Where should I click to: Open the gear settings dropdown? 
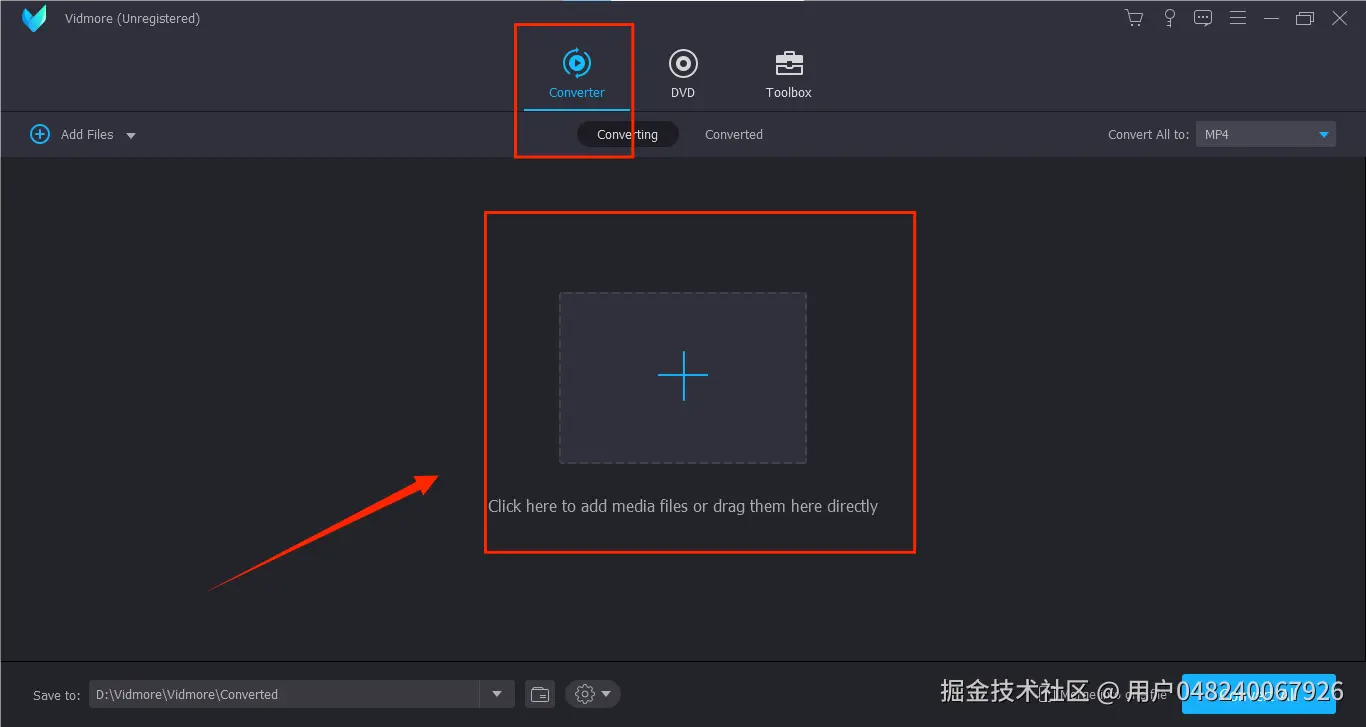(x=592, y=694)
